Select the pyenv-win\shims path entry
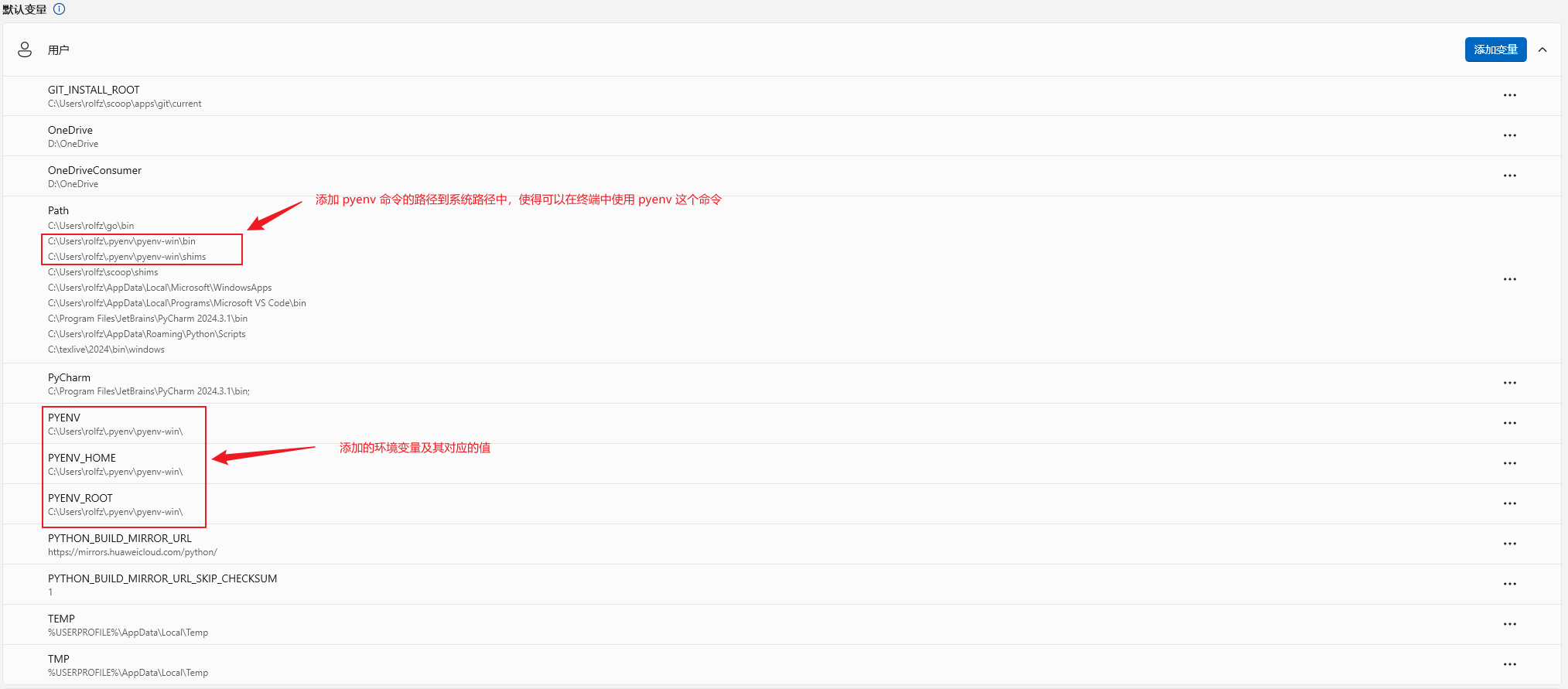1568x689 pixels. 127,257
